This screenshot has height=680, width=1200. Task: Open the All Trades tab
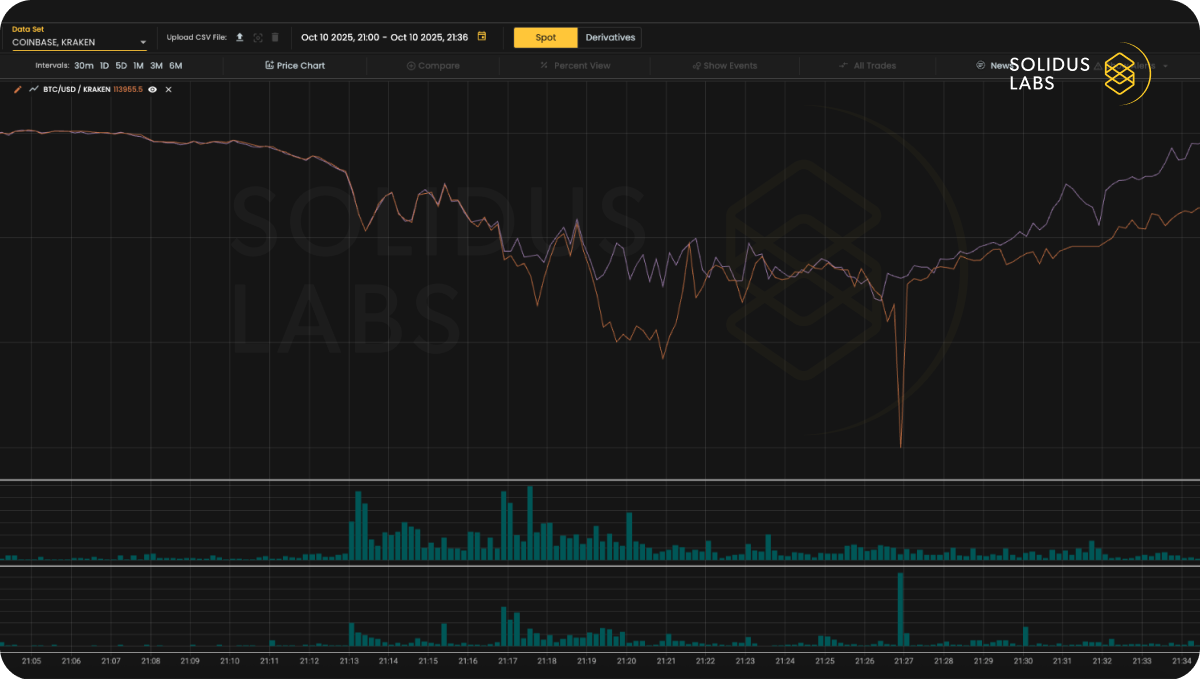click(x=867, y=66)
